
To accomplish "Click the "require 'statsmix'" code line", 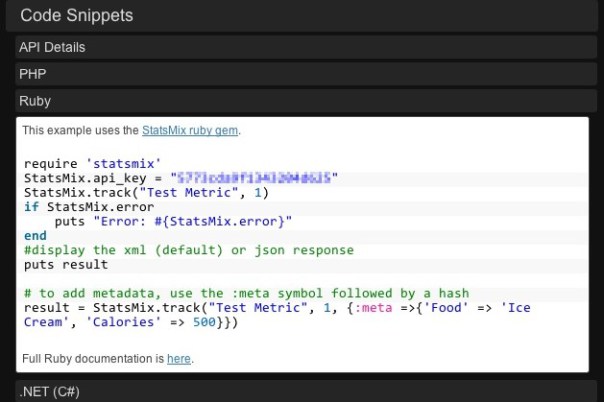I will 92,164.
